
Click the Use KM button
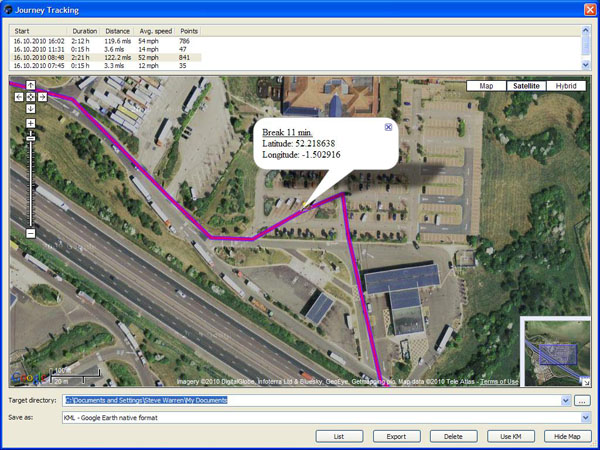(510, 436)
